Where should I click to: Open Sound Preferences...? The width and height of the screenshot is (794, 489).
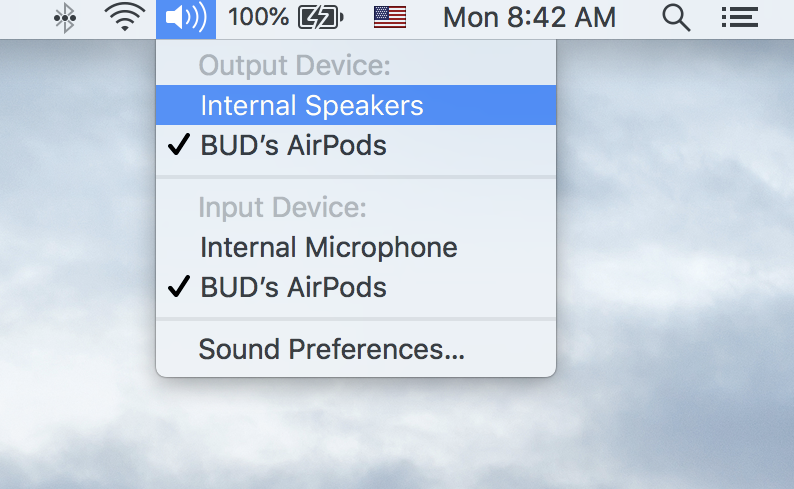(356, 349)
